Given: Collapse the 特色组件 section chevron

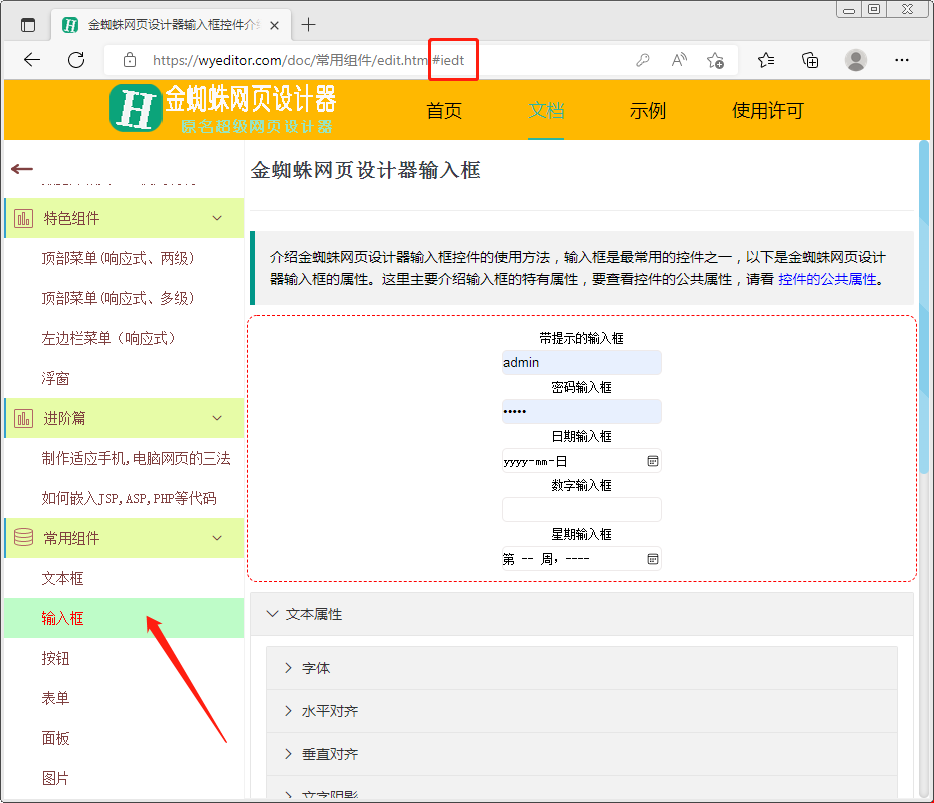Looking at the screenshot, I should [x=217, y=218].
